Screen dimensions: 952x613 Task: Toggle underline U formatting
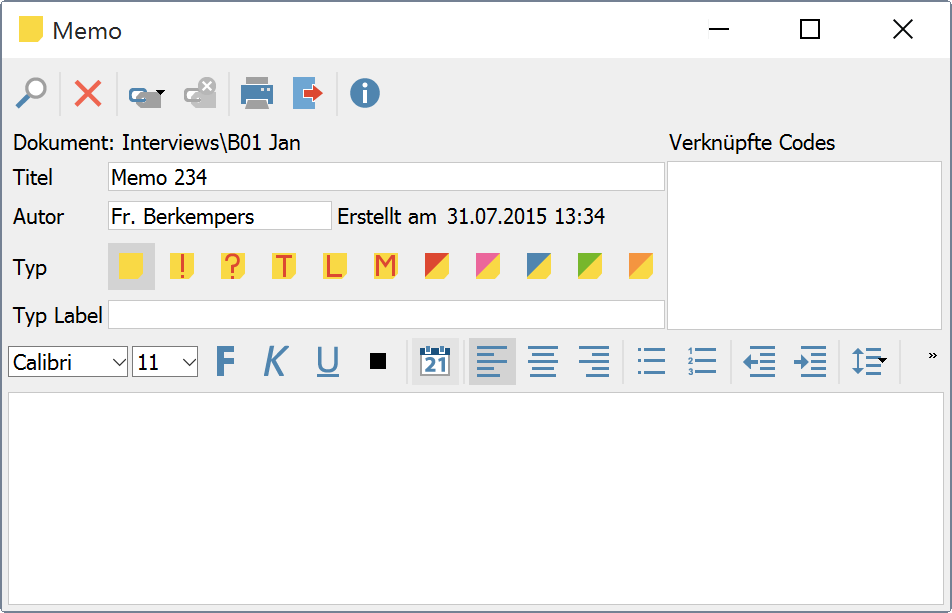pos(328,362)
